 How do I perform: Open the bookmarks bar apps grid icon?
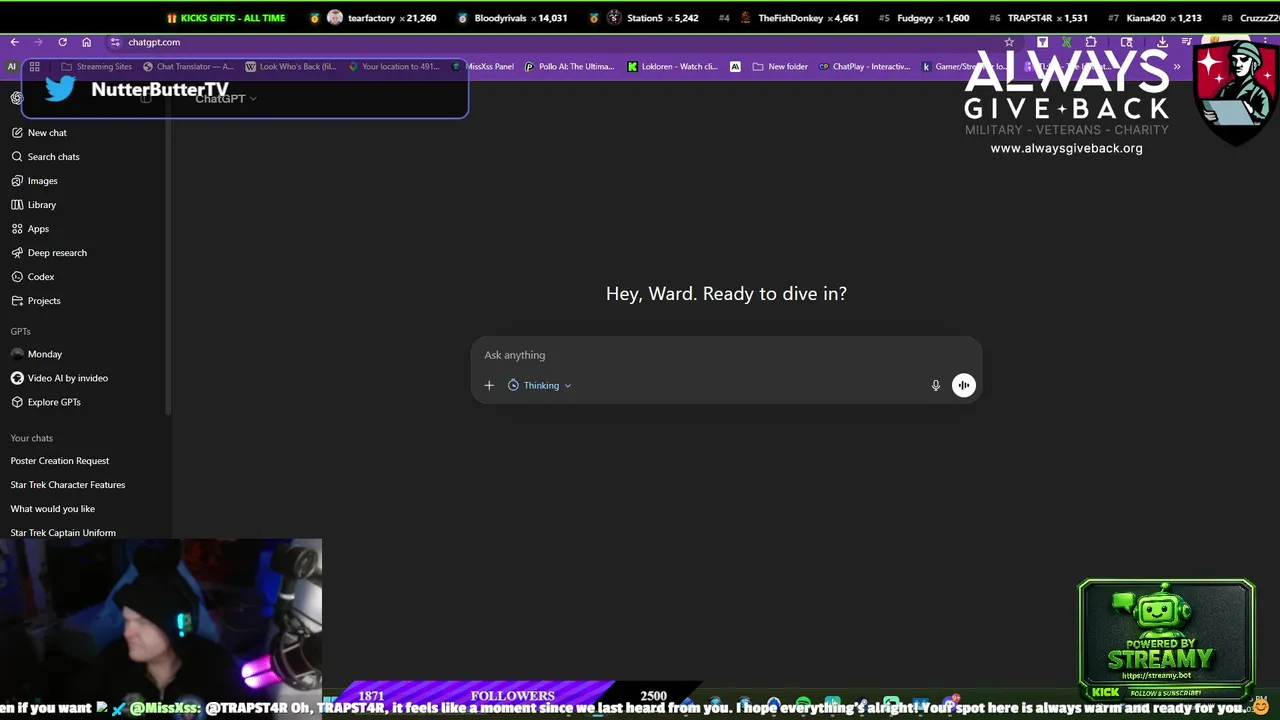34,67
